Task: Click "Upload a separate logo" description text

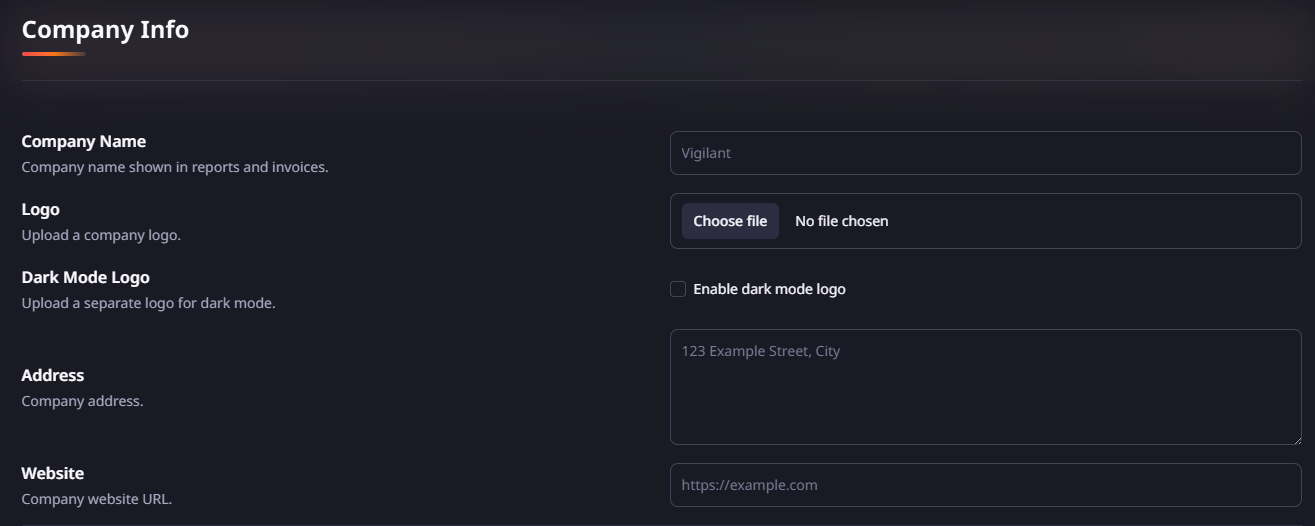Action: coord(148,303)
